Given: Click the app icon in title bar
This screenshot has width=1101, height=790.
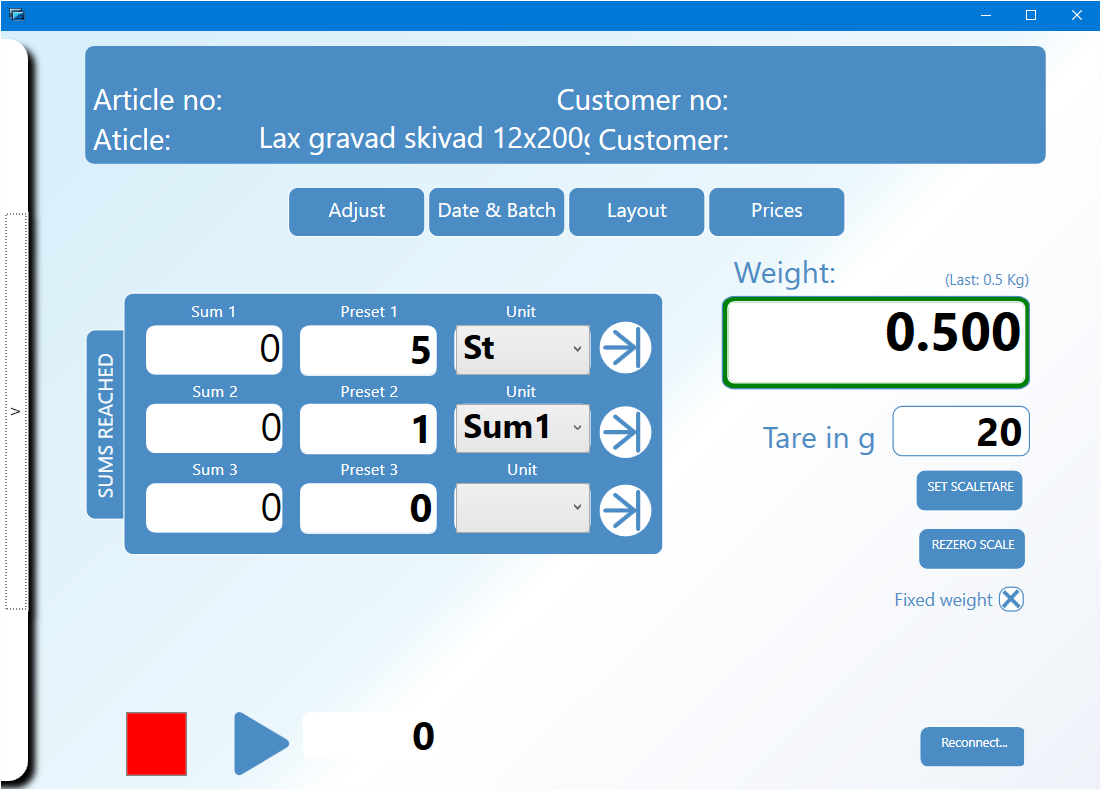Looking at the screenshot, I should [x=16, y=15].
